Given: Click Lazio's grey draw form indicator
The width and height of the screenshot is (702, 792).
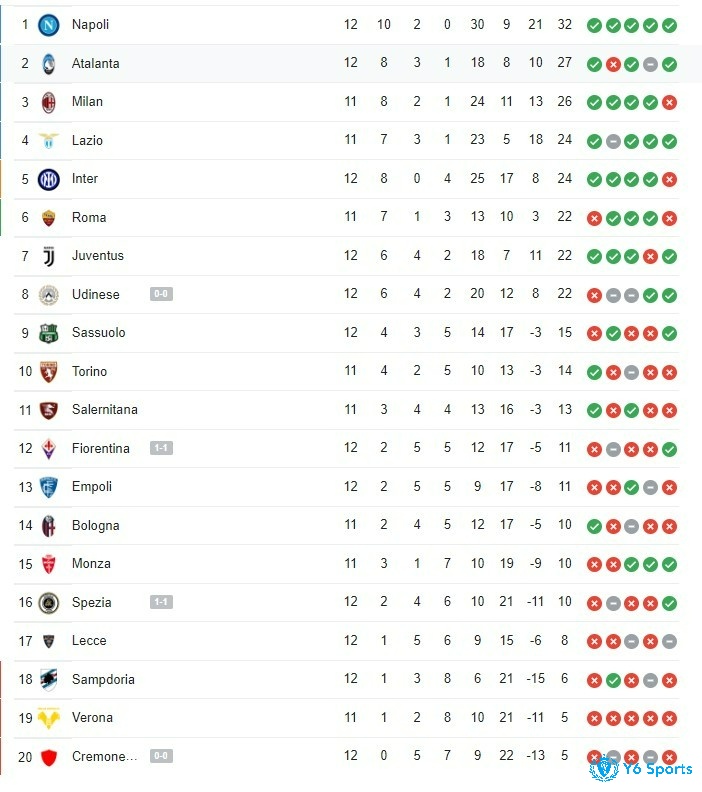Looking at the screenshot, I should 613,142.
